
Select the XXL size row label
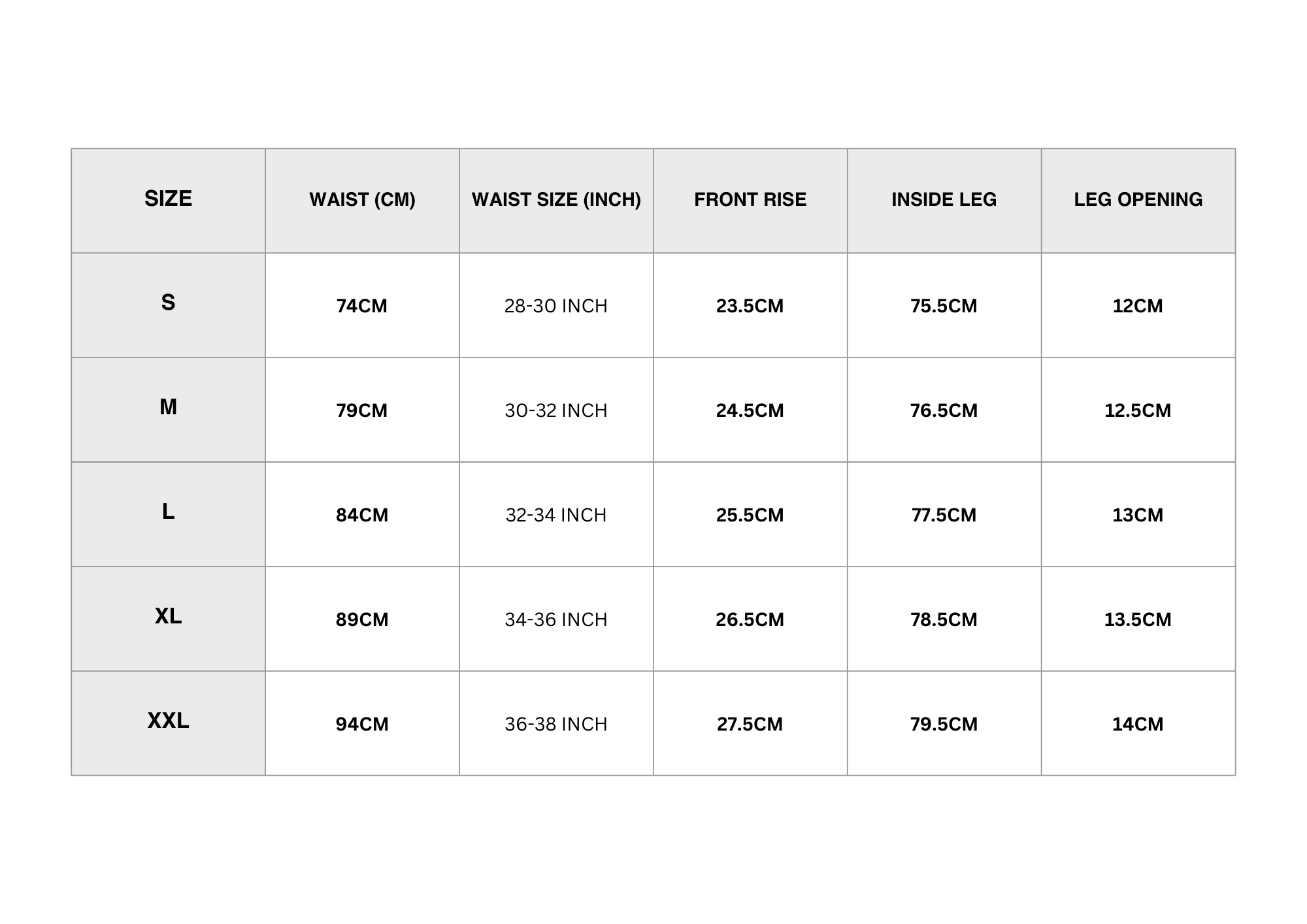point(168,721)
